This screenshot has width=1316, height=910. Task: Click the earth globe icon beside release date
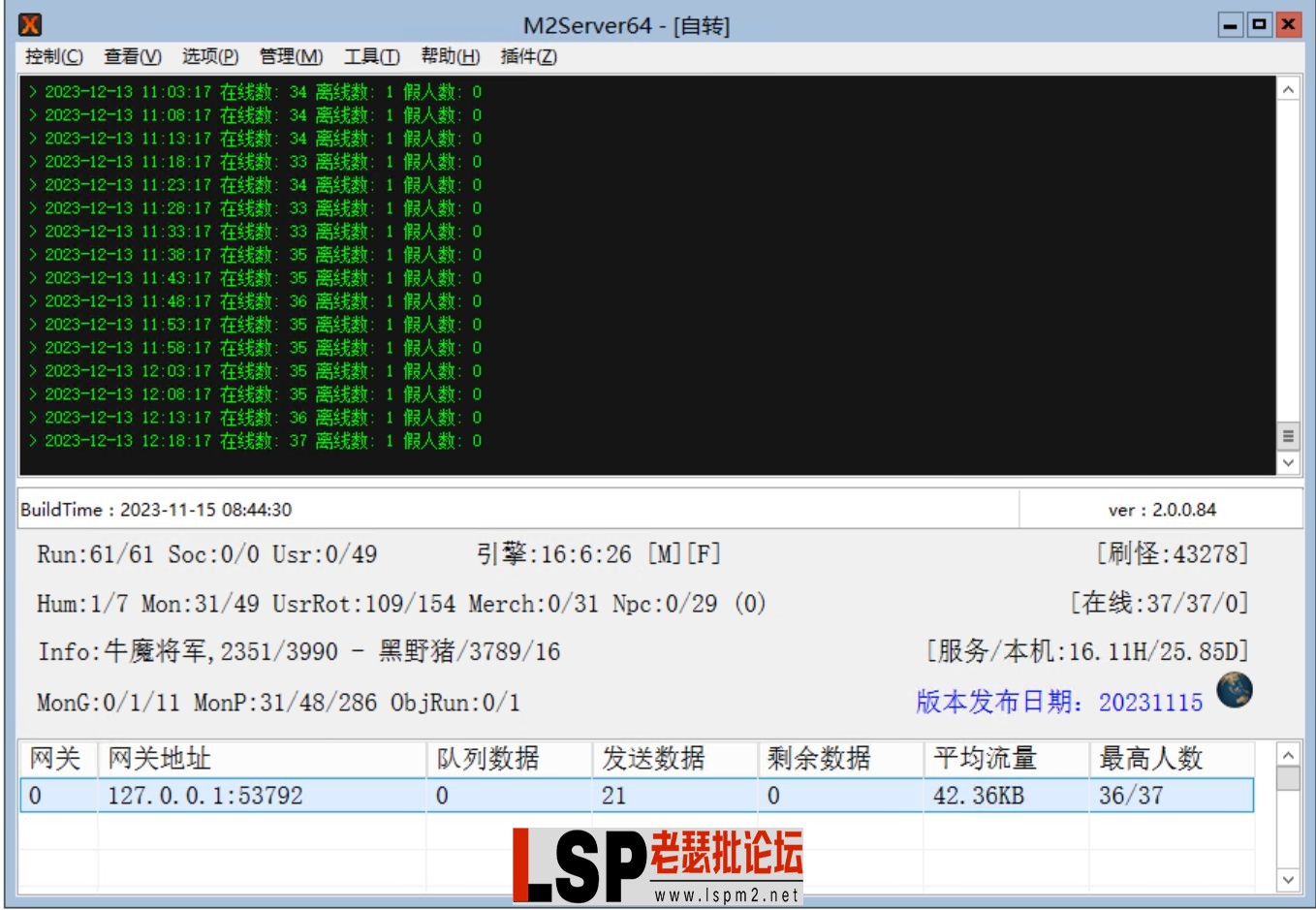coord(1235,691)
